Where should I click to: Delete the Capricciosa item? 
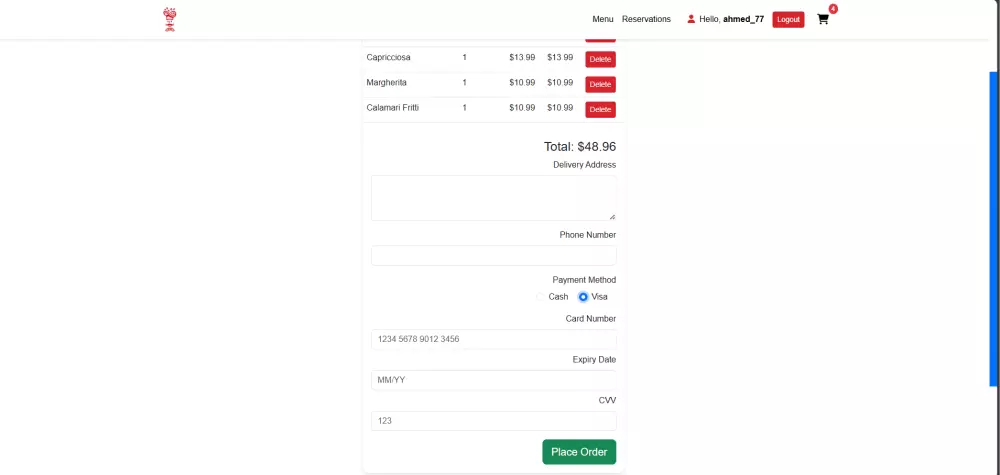click(x=600, y=59)
